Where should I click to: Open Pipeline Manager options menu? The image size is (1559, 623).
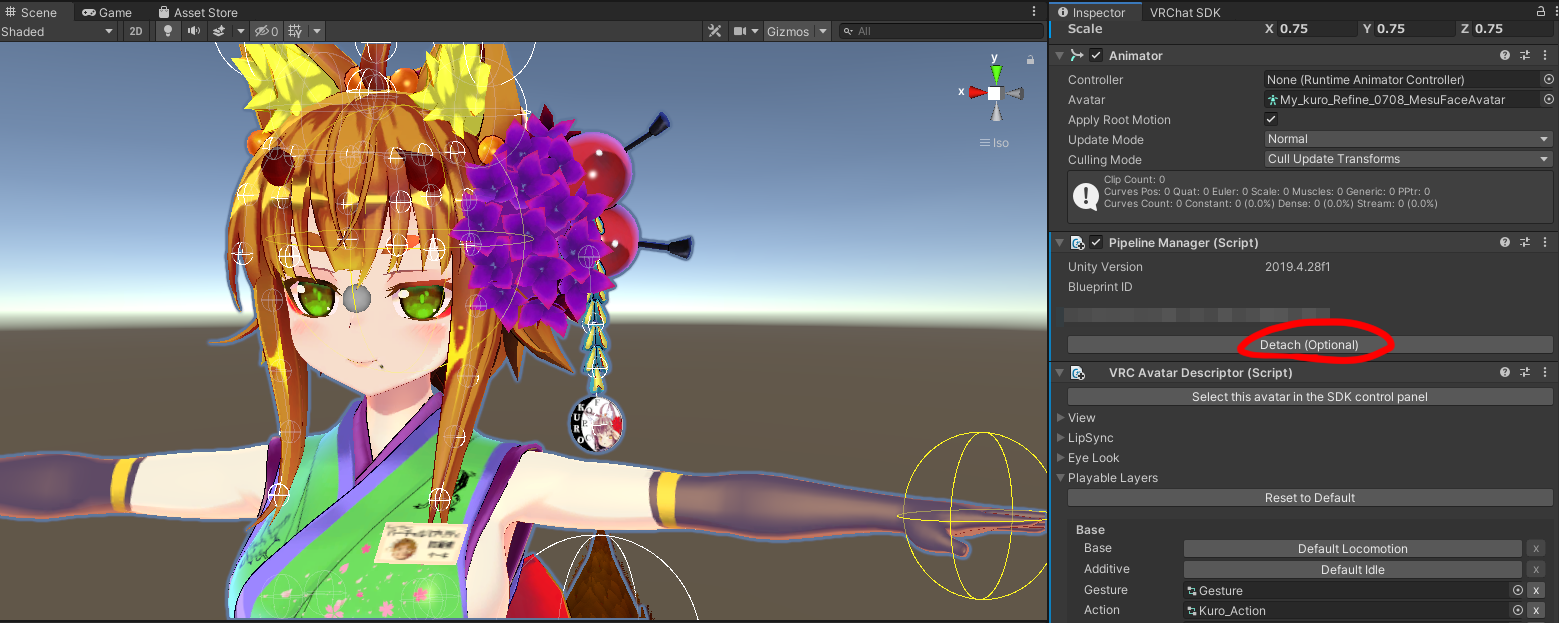1546,243
